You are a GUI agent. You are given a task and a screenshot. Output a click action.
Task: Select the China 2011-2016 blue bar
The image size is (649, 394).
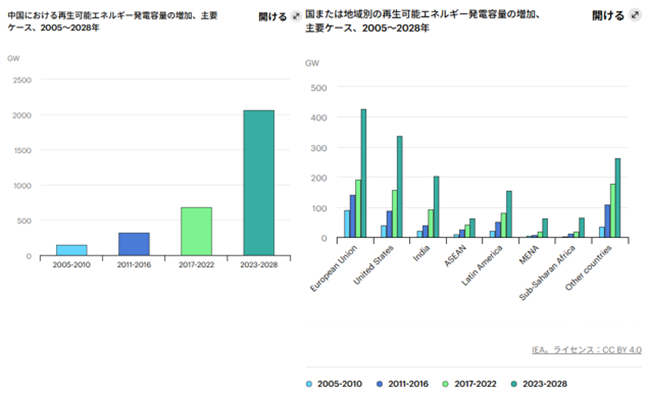pyautogui.click(x=134, y=244)
